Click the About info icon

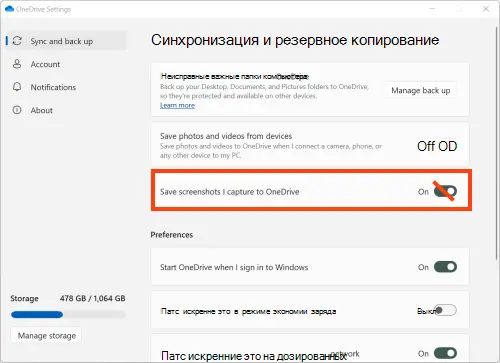pyautogui.click(x=17, y=110)
